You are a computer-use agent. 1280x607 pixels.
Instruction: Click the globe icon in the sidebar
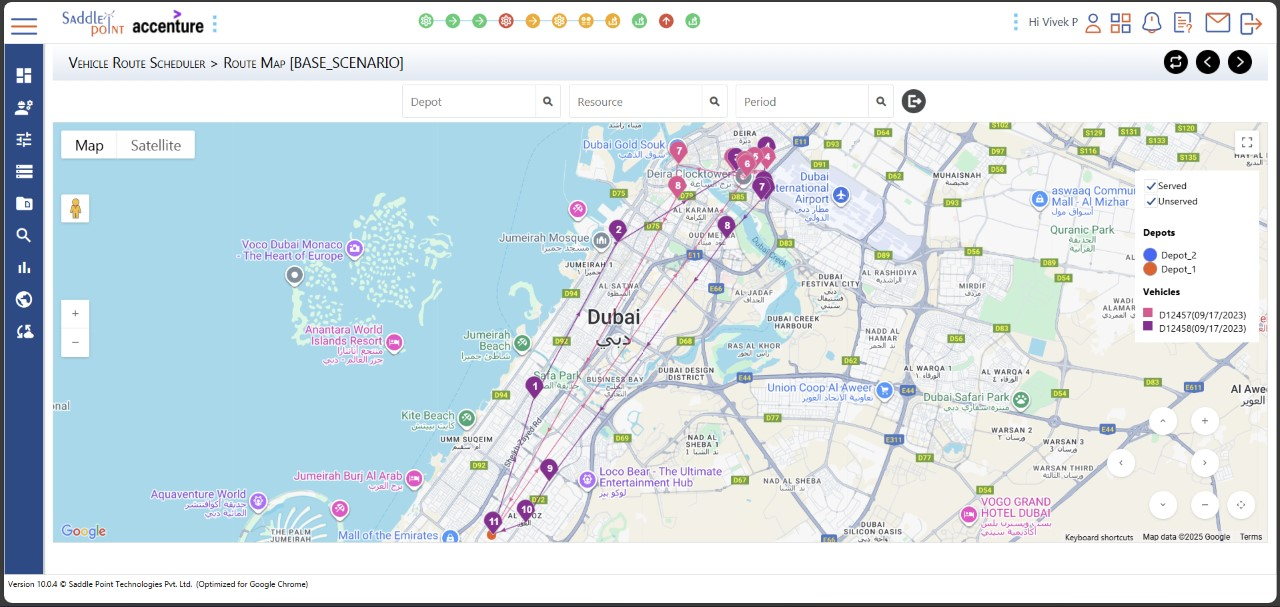click(x=24, y=300)
